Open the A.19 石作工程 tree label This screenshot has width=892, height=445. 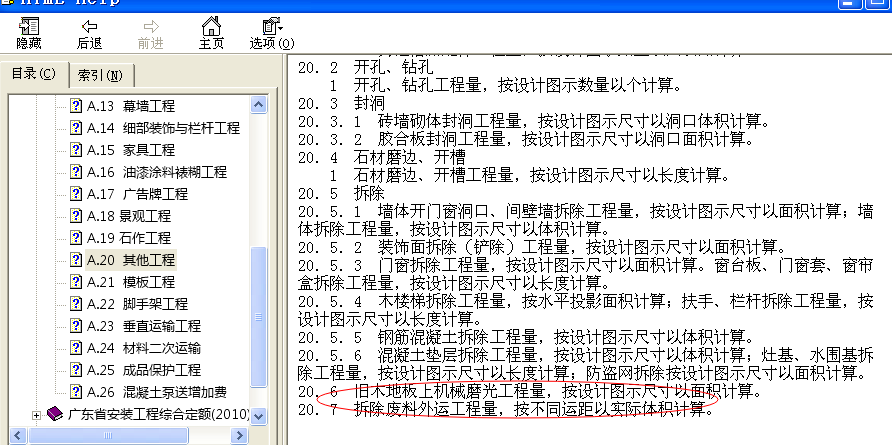point(129,238)
